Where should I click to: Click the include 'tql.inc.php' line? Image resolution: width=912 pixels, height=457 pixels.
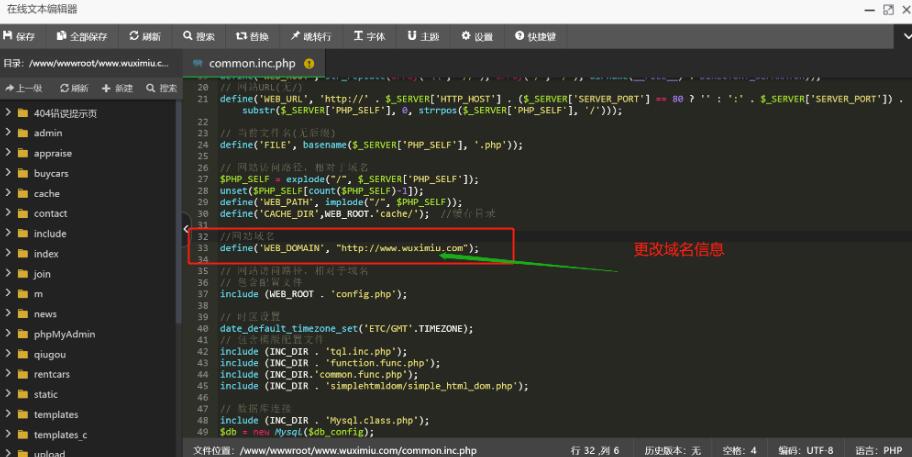313,352
